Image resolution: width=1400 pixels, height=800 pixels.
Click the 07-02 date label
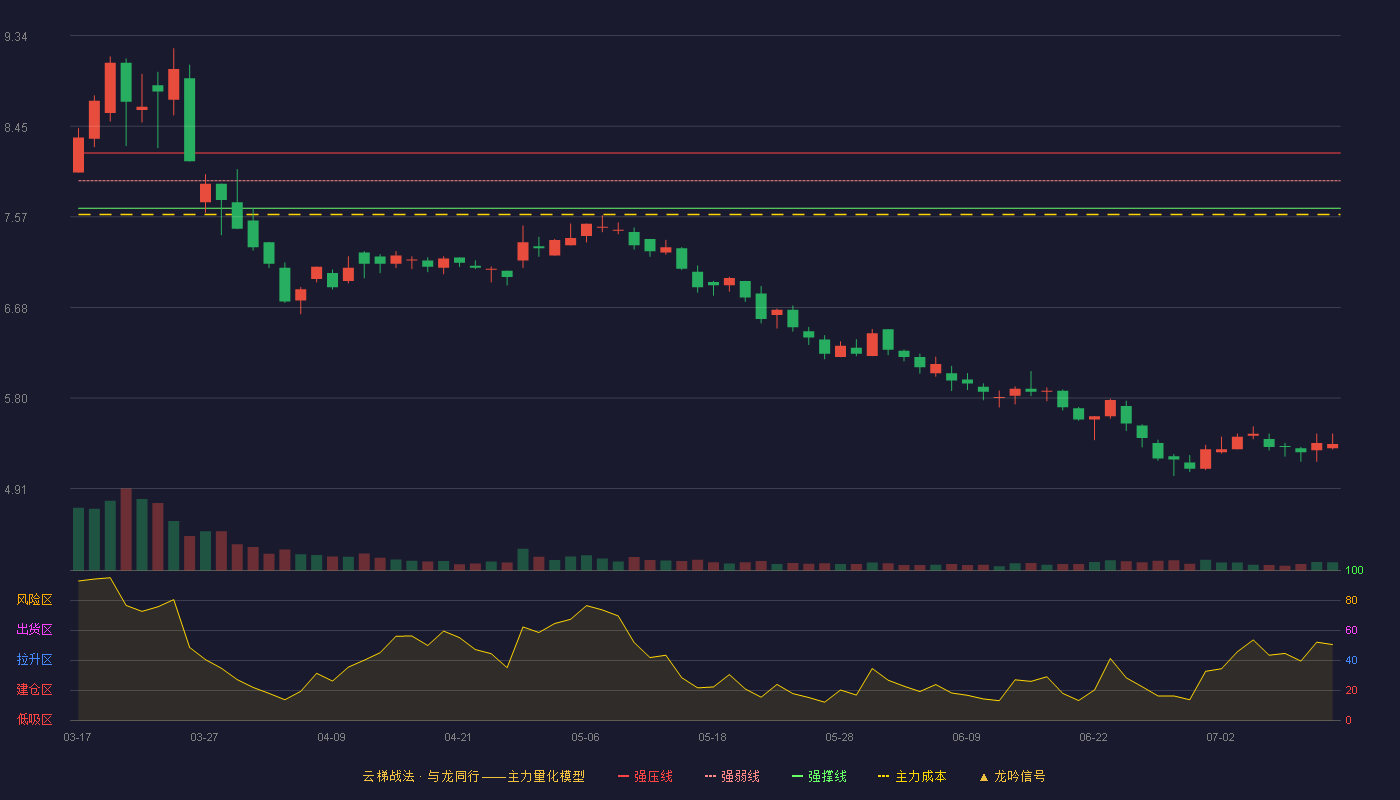(x=1220, y=737)
